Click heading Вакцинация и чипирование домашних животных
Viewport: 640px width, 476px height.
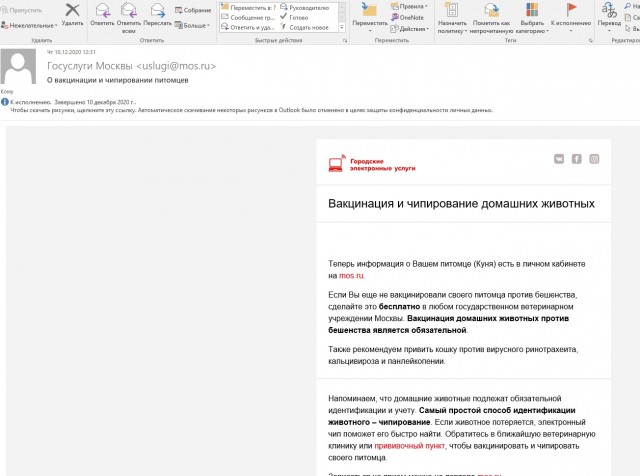tap(461, 203)
